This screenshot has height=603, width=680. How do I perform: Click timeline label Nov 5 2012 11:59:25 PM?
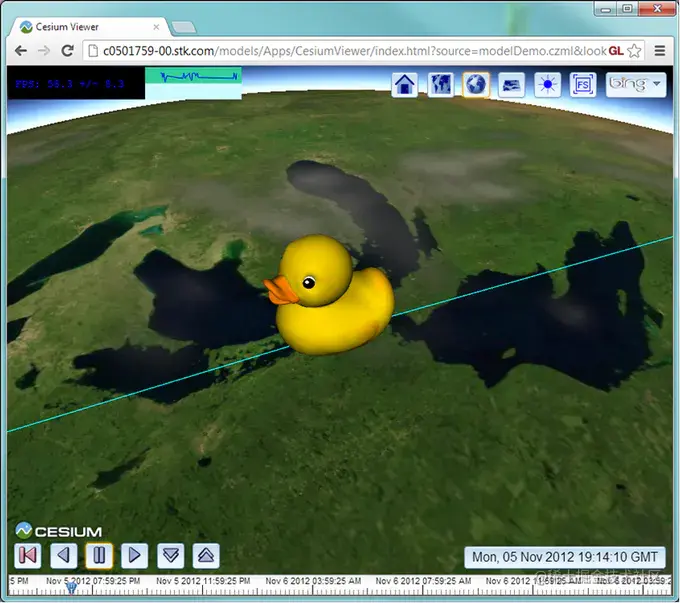203,580
